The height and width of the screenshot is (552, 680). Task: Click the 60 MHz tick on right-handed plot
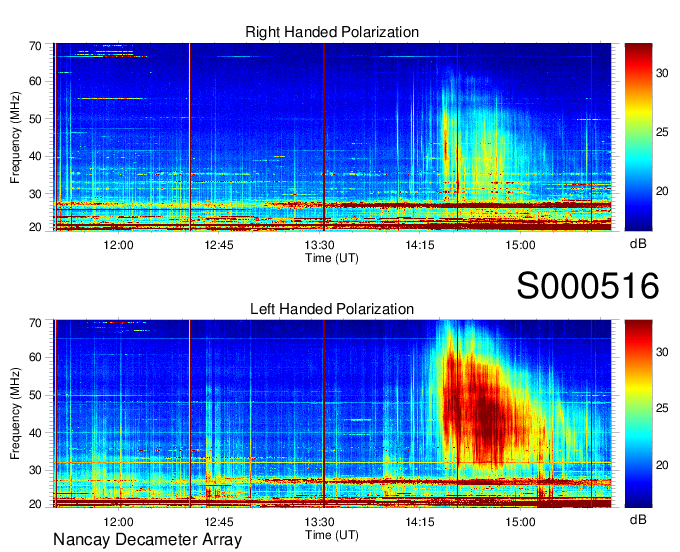(35, 81)
